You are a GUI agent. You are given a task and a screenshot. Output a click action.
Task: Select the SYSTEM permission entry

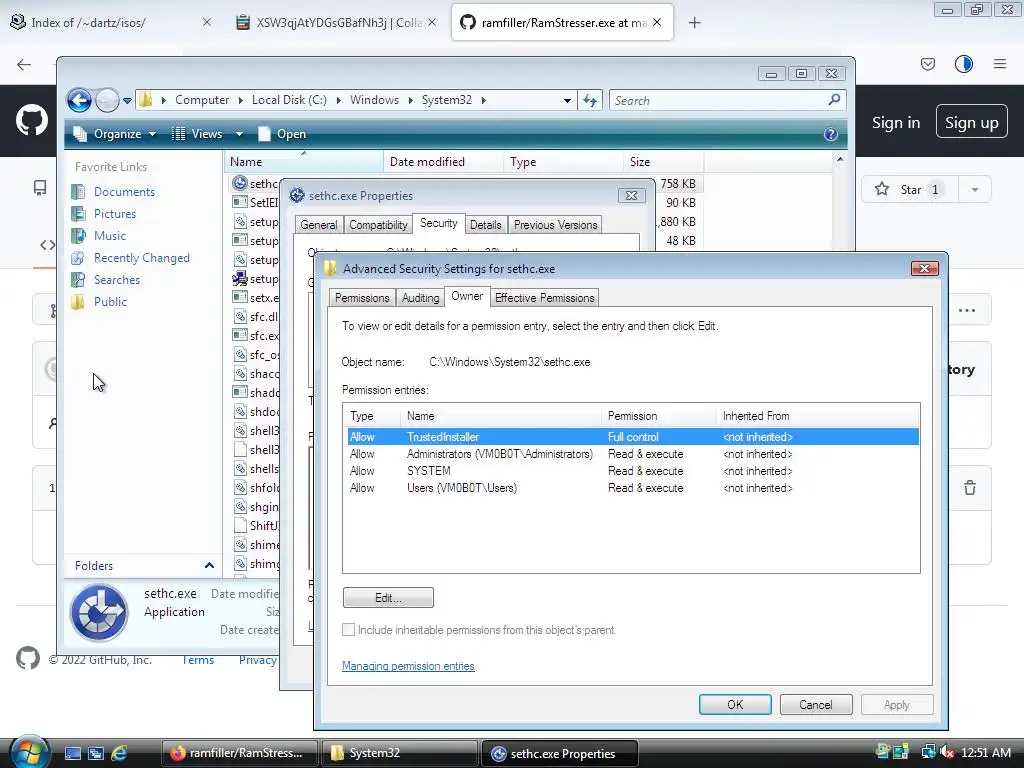[633, 471]
